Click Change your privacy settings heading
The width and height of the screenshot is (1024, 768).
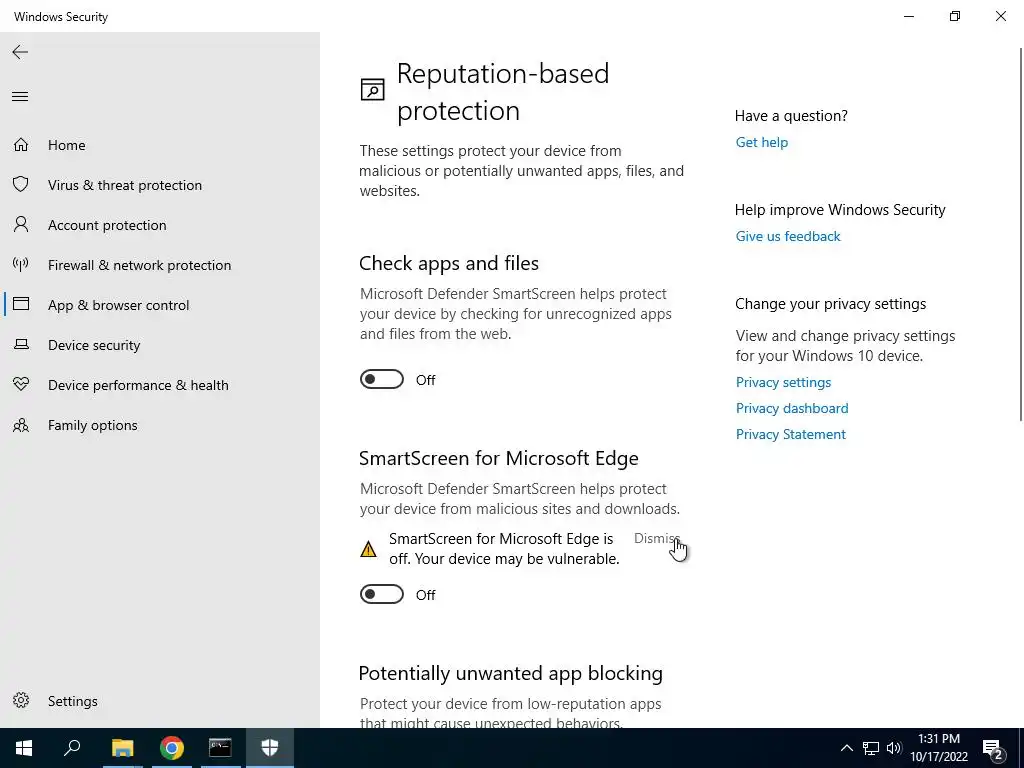pos(830,304)
